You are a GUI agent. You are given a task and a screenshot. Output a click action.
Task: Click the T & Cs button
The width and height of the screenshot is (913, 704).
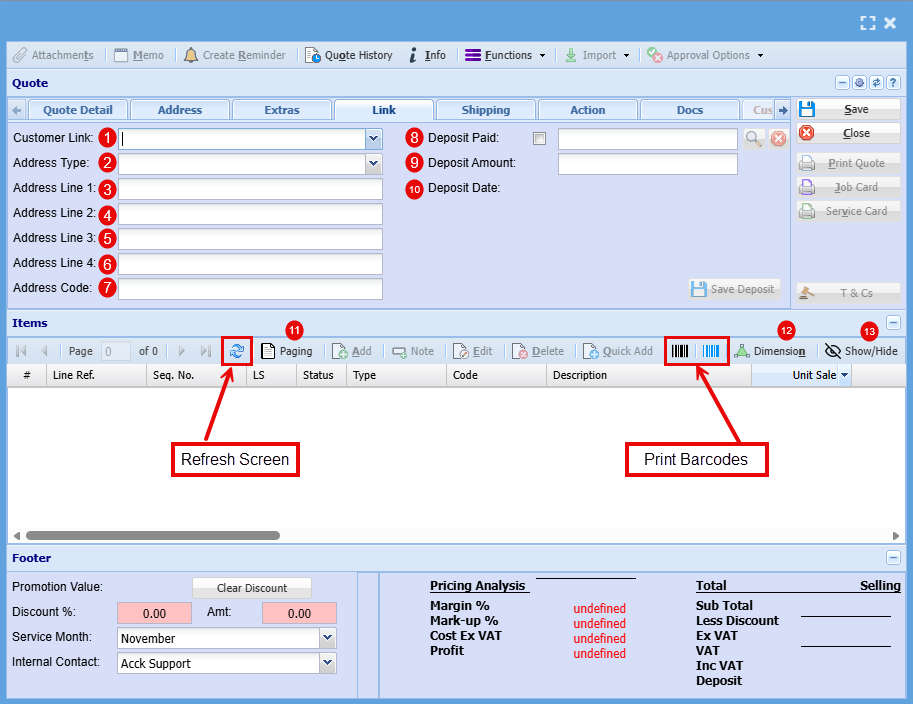[x=848, y=293]
